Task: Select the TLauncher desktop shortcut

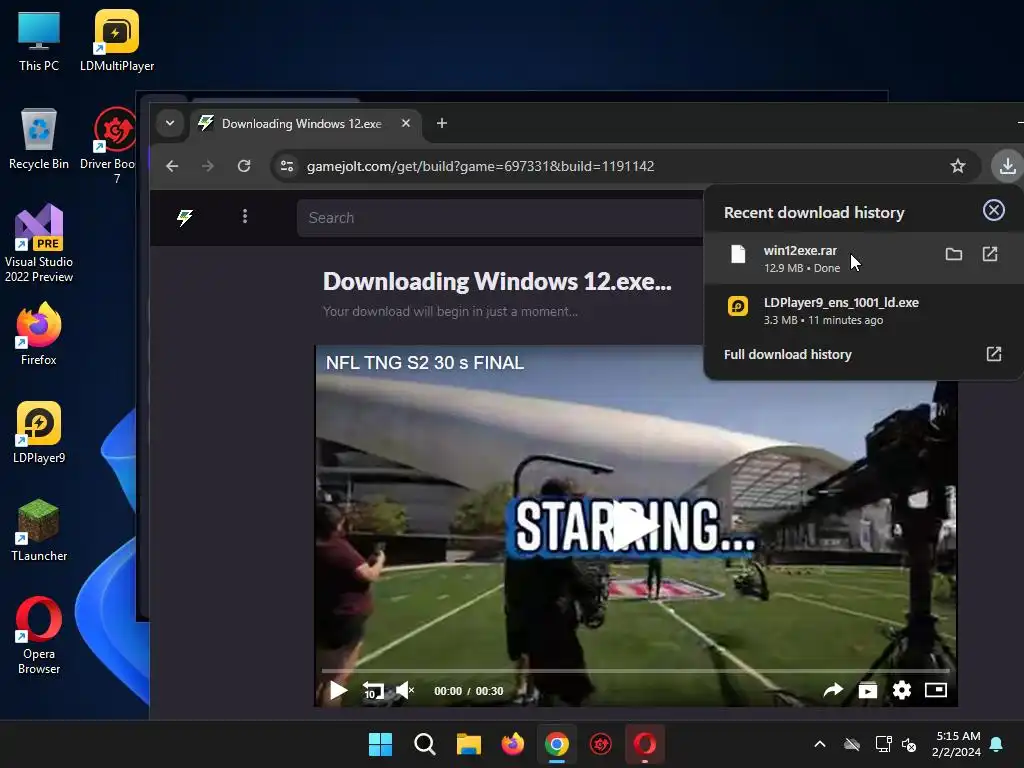Action: pos(39,530)
